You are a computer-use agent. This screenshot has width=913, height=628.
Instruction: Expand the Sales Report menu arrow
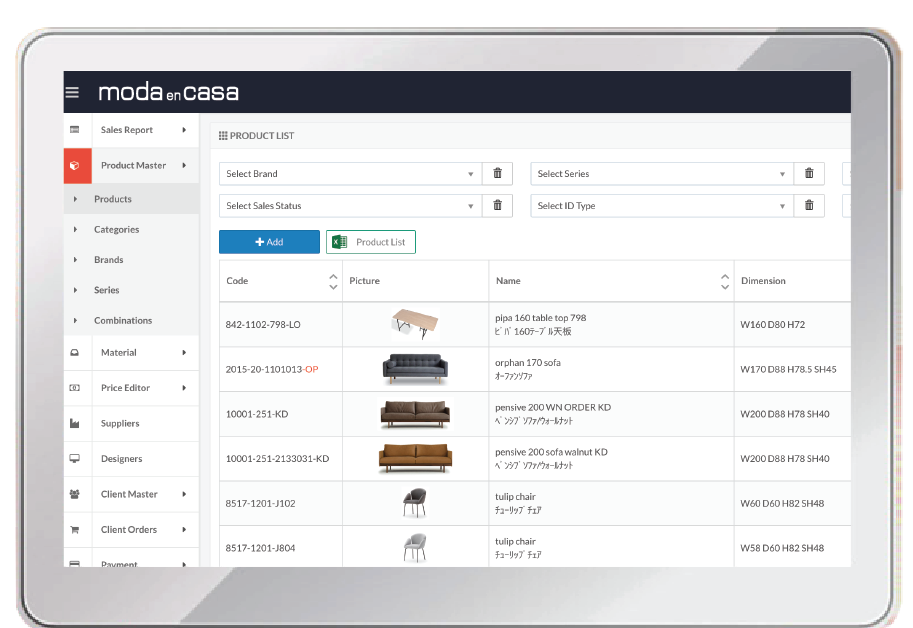[x=184, y=130]
